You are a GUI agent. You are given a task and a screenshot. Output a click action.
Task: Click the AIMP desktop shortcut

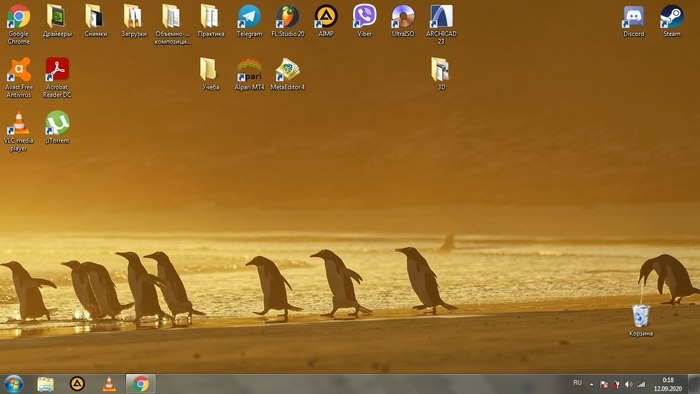(x=326, y=21)
